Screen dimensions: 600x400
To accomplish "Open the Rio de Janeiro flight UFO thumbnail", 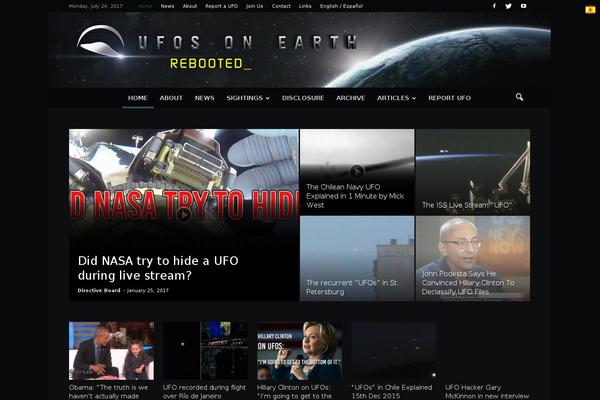I will 205,351.
